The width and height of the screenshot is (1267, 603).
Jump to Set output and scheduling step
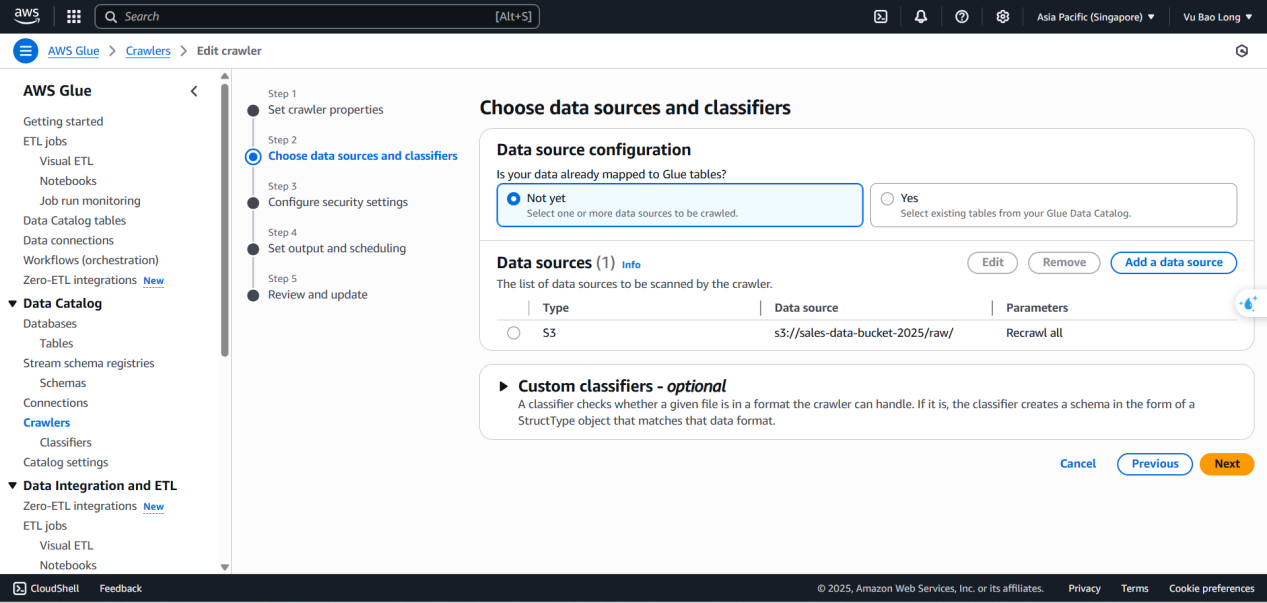pyautogui.click(x=337, y=248)
